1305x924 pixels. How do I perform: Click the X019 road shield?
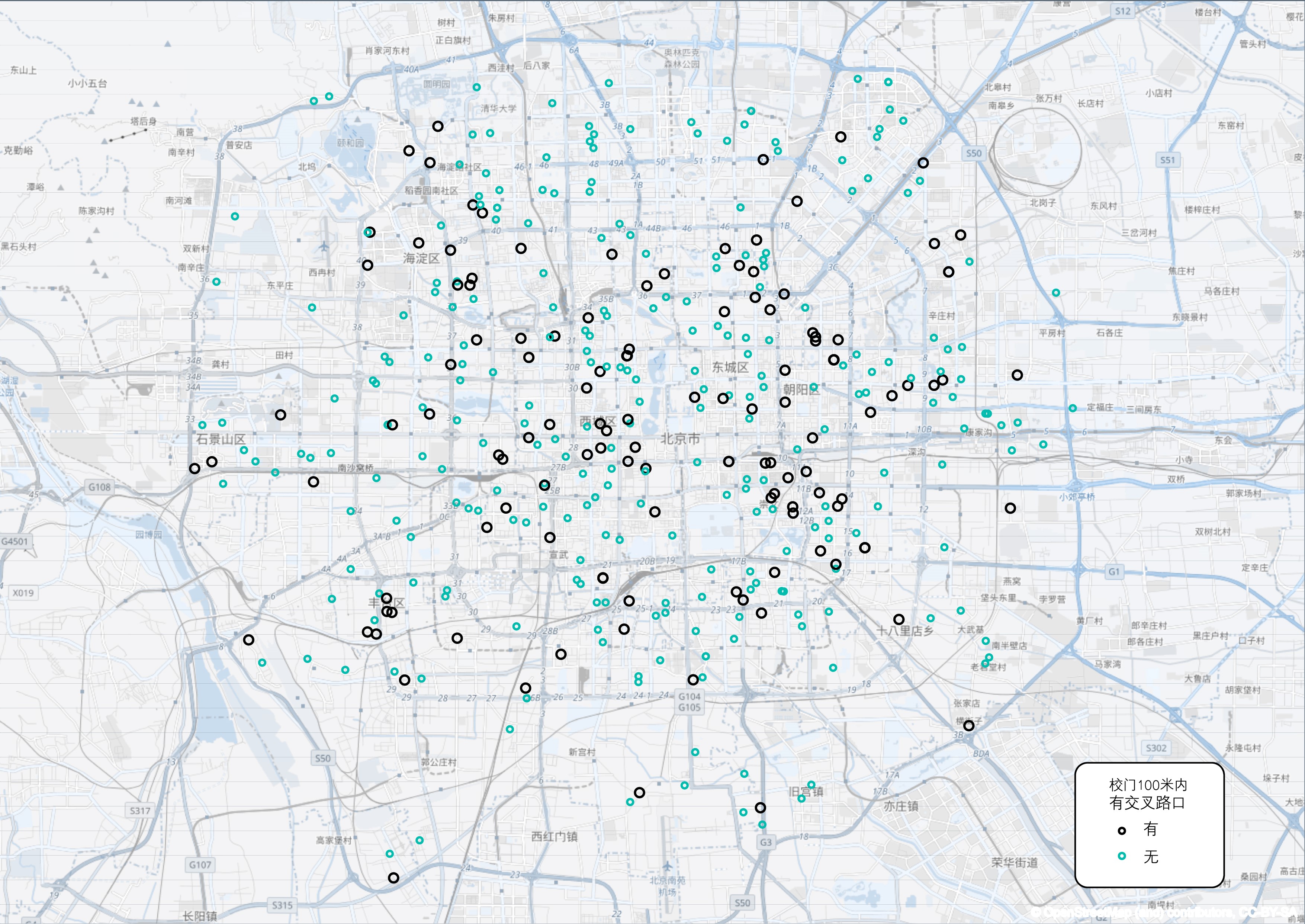(23, 593)
